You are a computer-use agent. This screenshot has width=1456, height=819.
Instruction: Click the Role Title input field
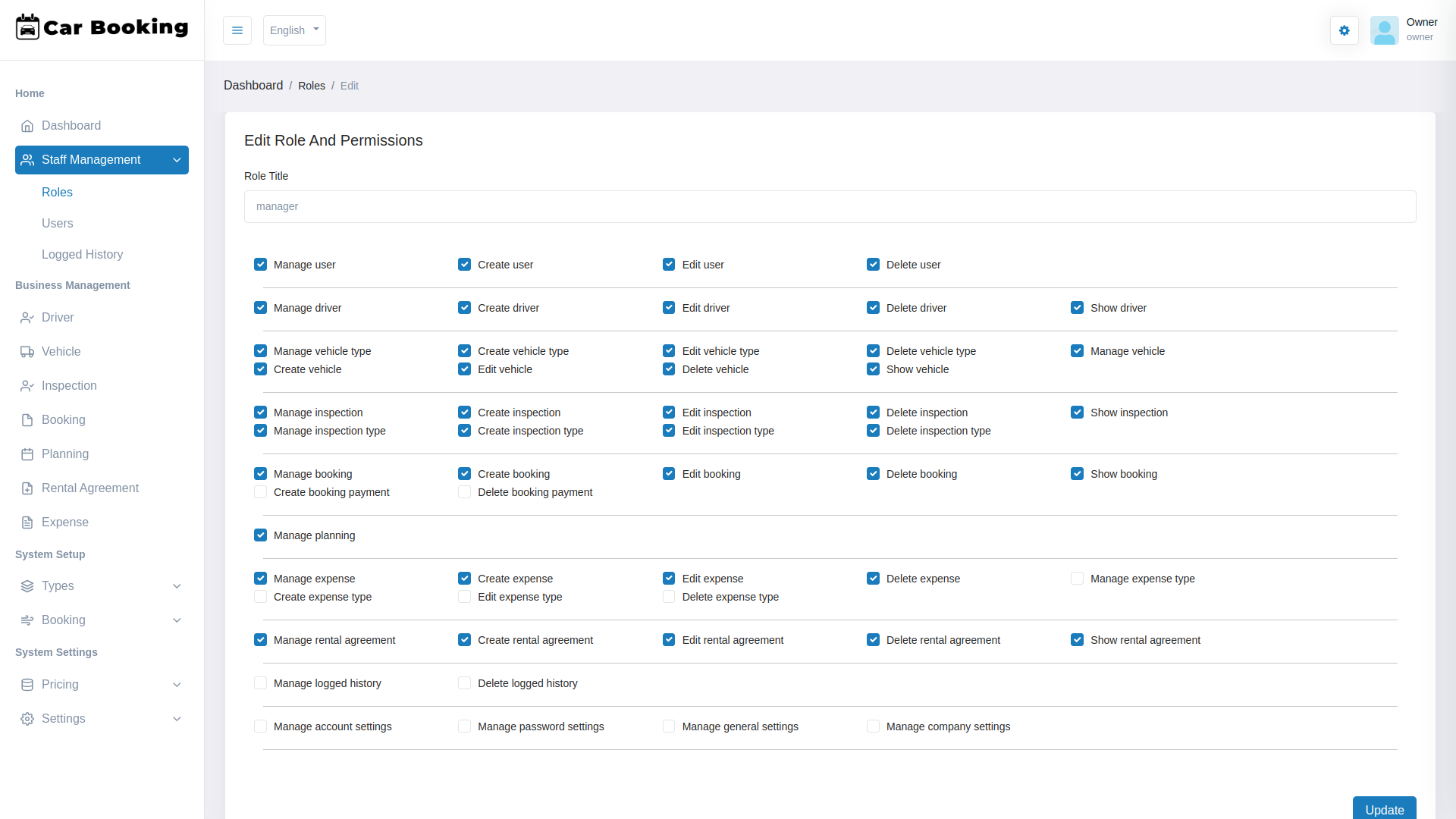click(x=830, y=207)
